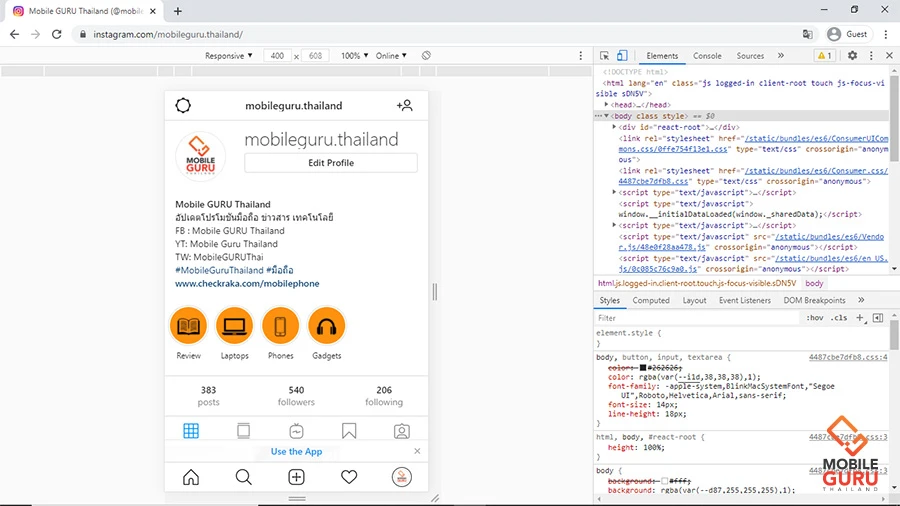Open the Responsive device dropdown
This screenshot has height=506, width=900.
coord(228,56)
